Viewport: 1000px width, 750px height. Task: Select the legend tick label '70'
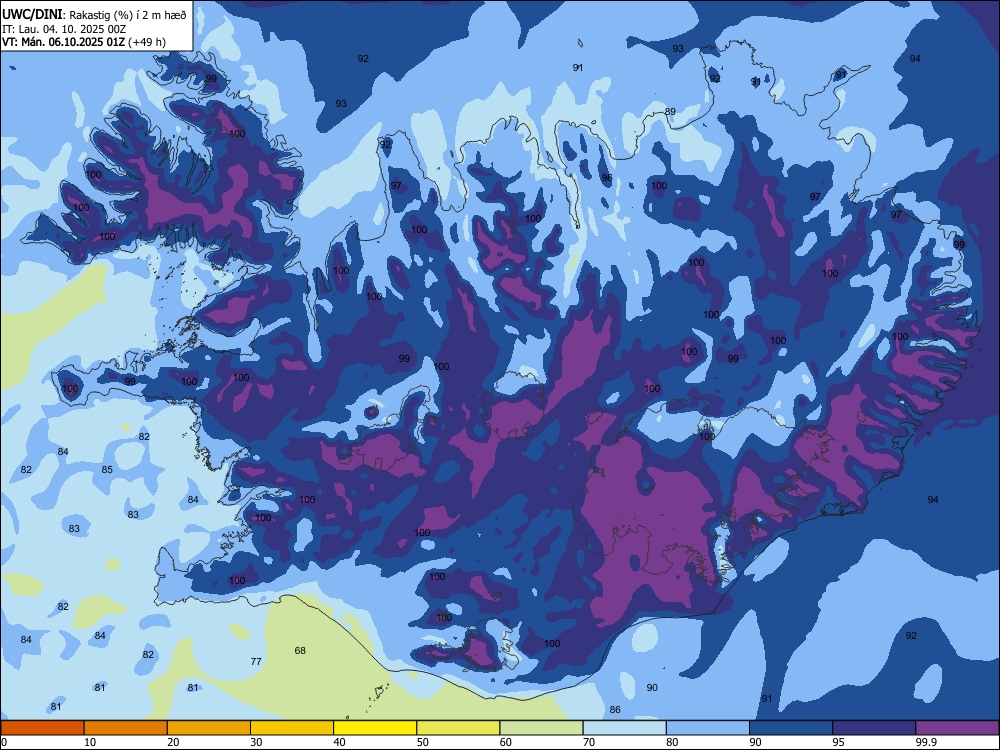pos(589,742)
